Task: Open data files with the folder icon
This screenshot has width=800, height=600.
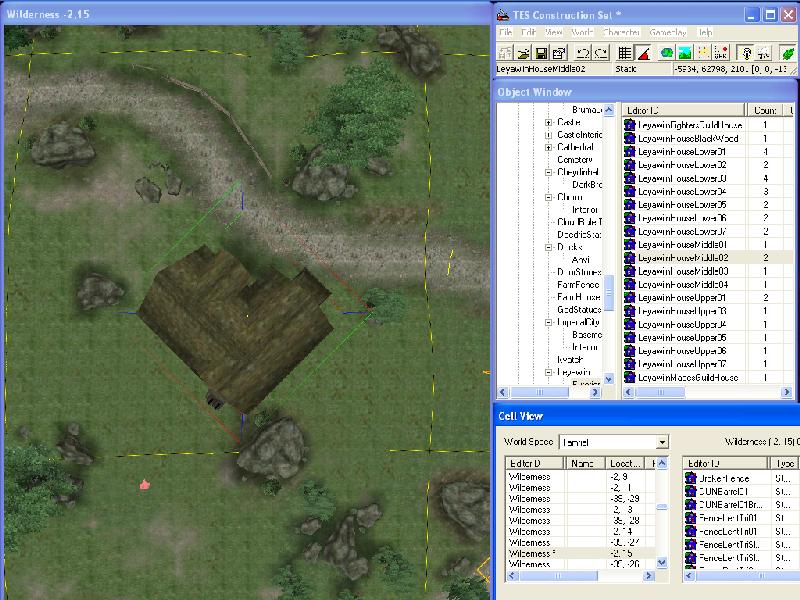Action: (523, 53)
